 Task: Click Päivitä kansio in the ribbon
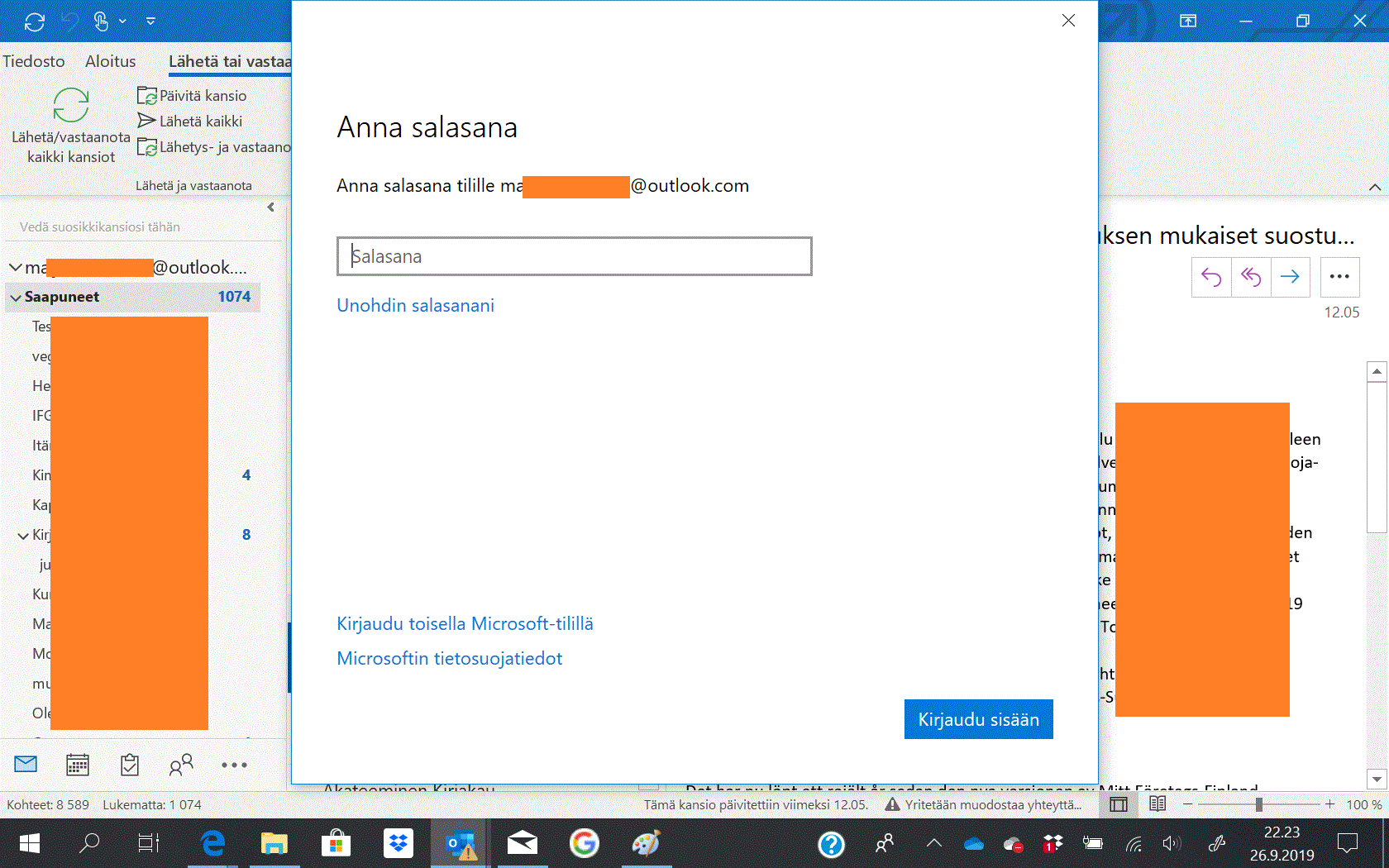point(192,96)
